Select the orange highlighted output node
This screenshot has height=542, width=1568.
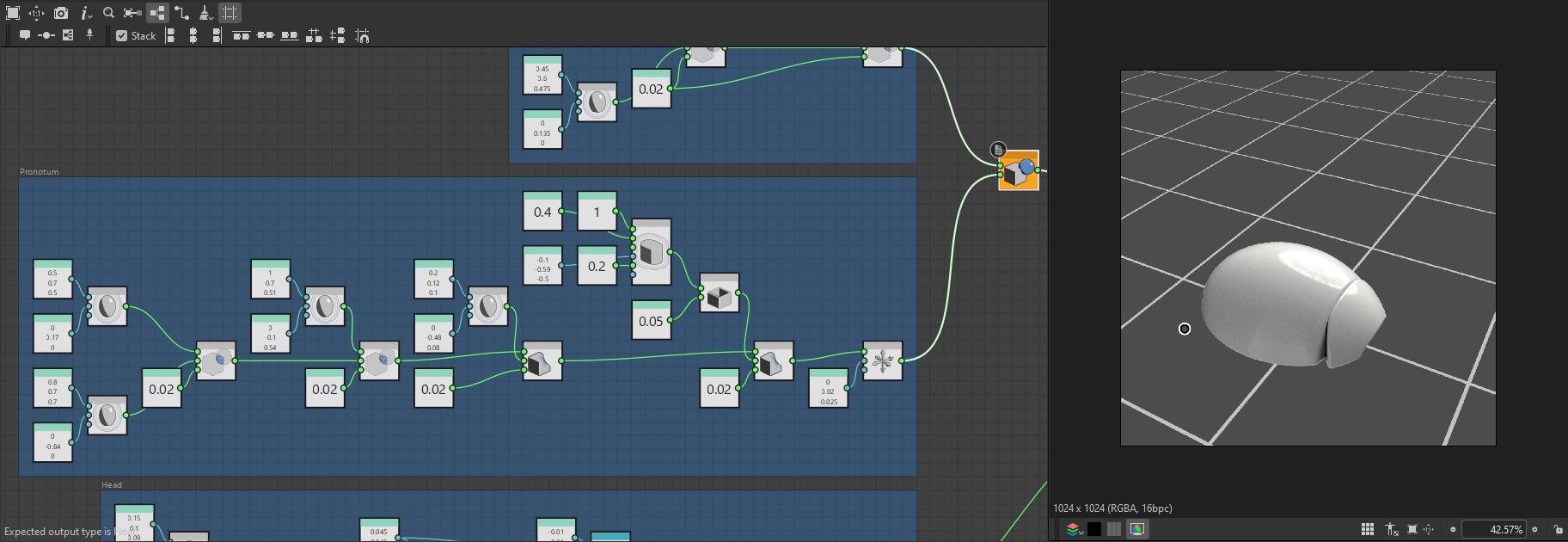coord(1019,170)
